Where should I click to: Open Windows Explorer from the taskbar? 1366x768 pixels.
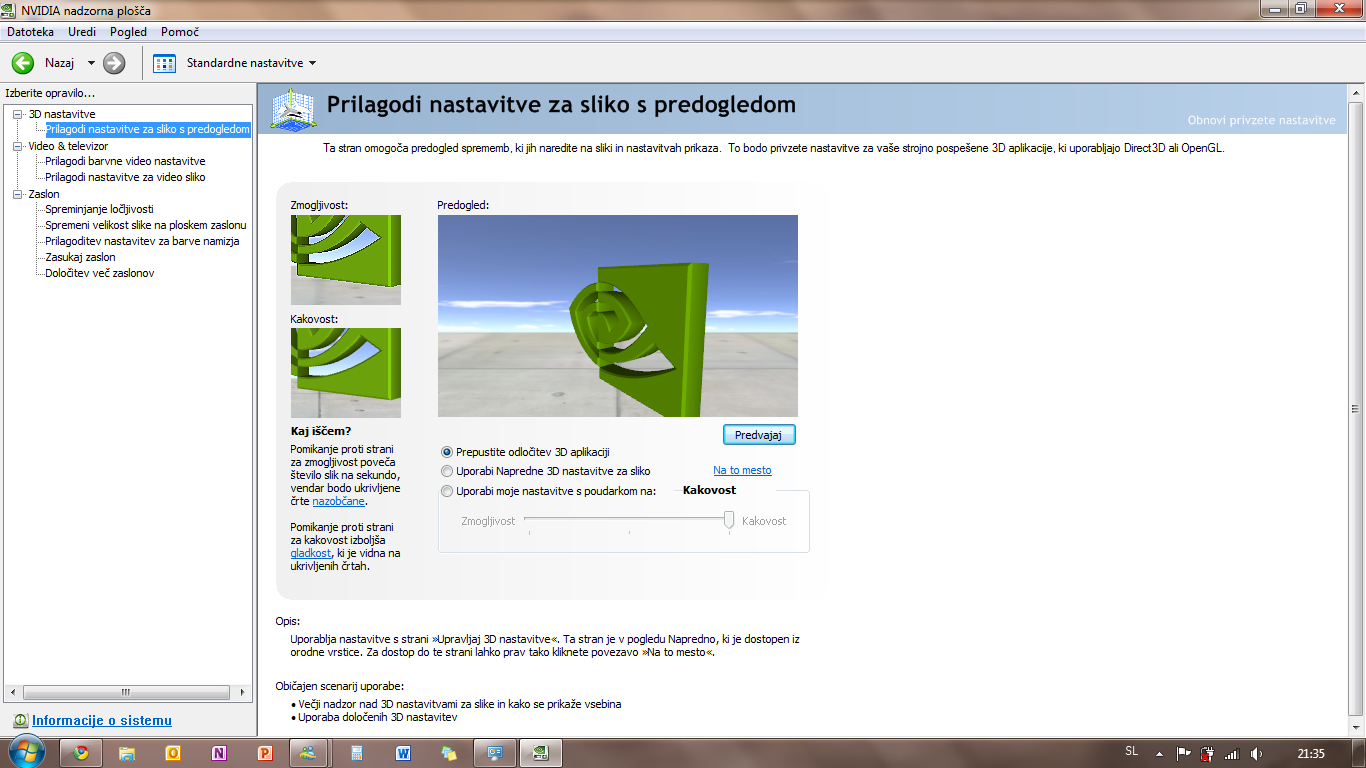127,753
